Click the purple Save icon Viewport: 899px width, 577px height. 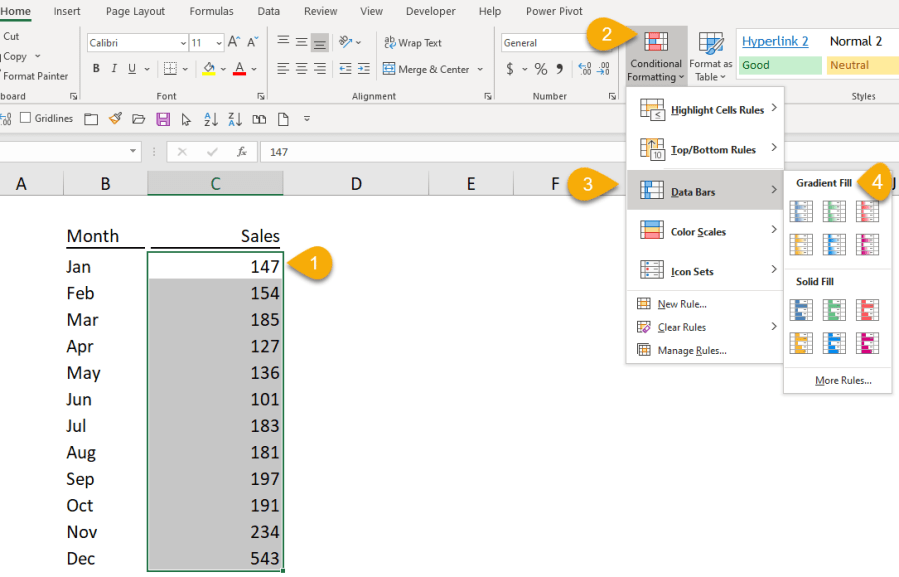[x=163, y=119]
